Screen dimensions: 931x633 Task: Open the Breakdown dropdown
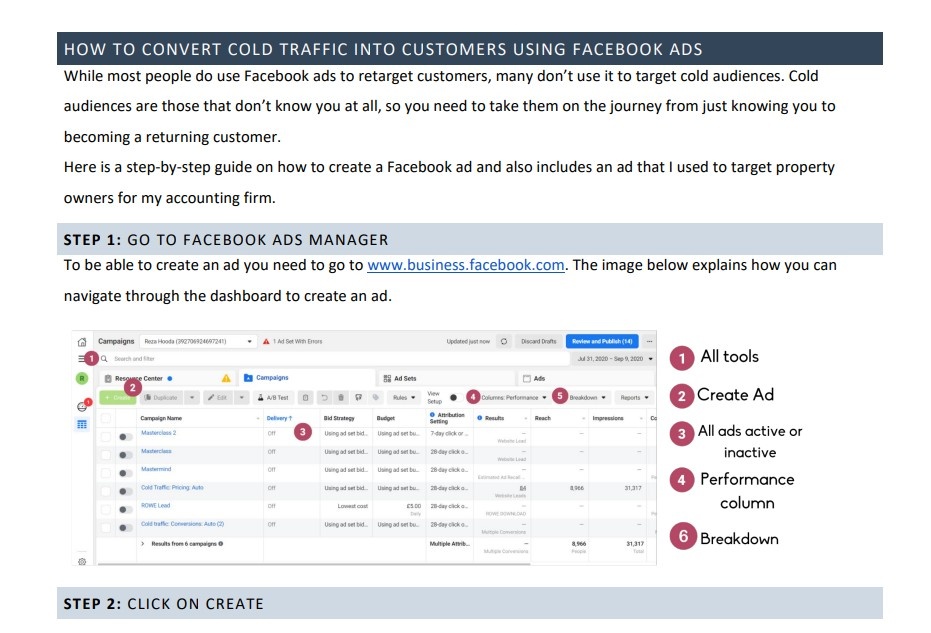[x=588, y=397]
